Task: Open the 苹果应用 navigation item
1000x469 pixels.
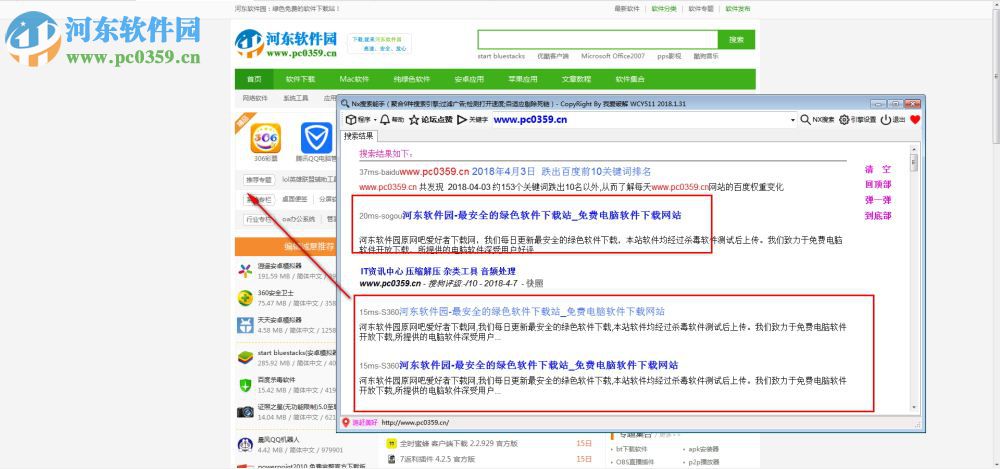Action: (x=522, y=80)
